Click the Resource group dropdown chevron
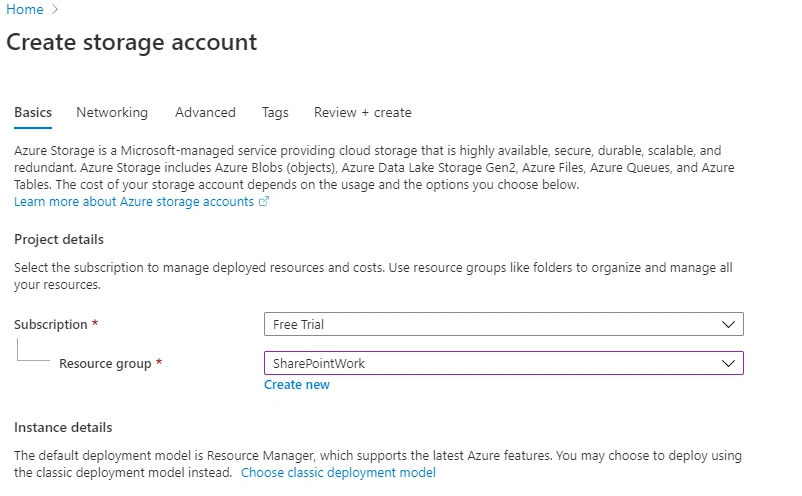The height and width of the screenshot is (496, 802). click(728, 363)
